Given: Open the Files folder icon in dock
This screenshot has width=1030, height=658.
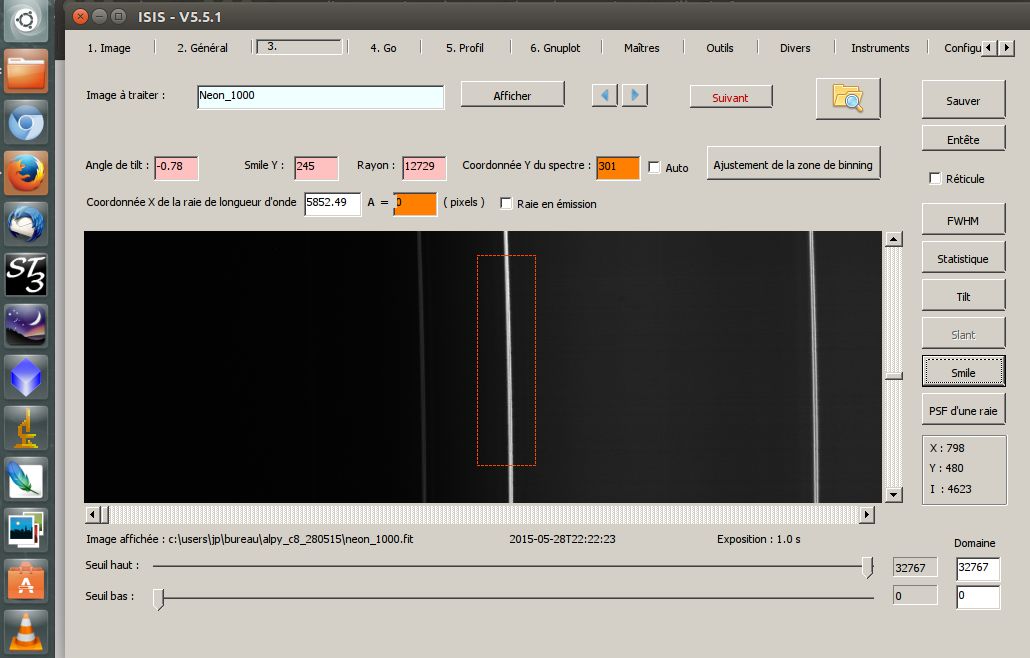Looking at the screenshot, I should click(x=26, y=71).
